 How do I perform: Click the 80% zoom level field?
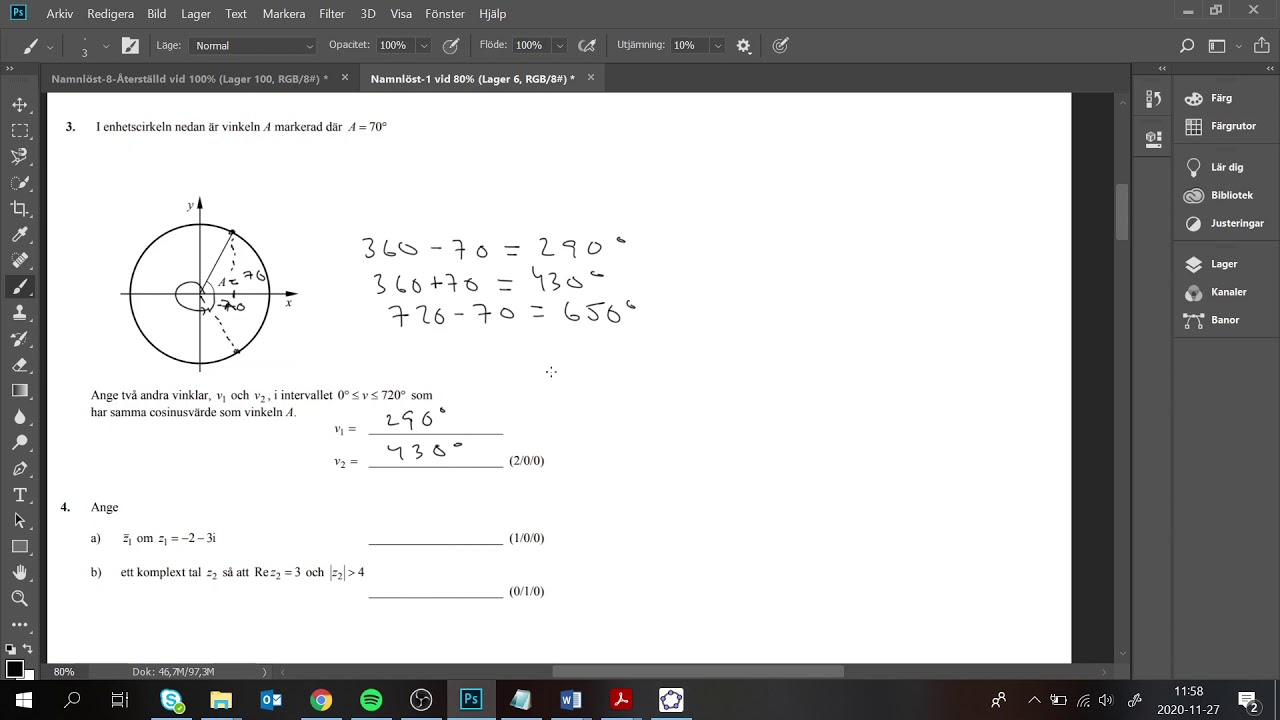pyautogui.click(x=64, y=672)
